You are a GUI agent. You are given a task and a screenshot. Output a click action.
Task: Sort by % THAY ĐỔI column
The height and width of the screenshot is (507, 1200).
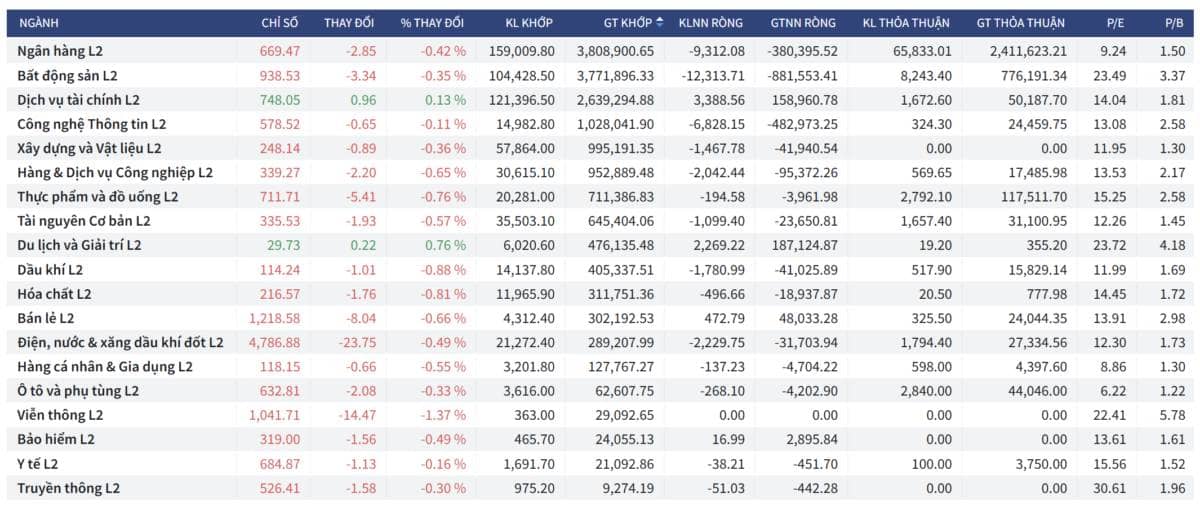tap(433, 22)
